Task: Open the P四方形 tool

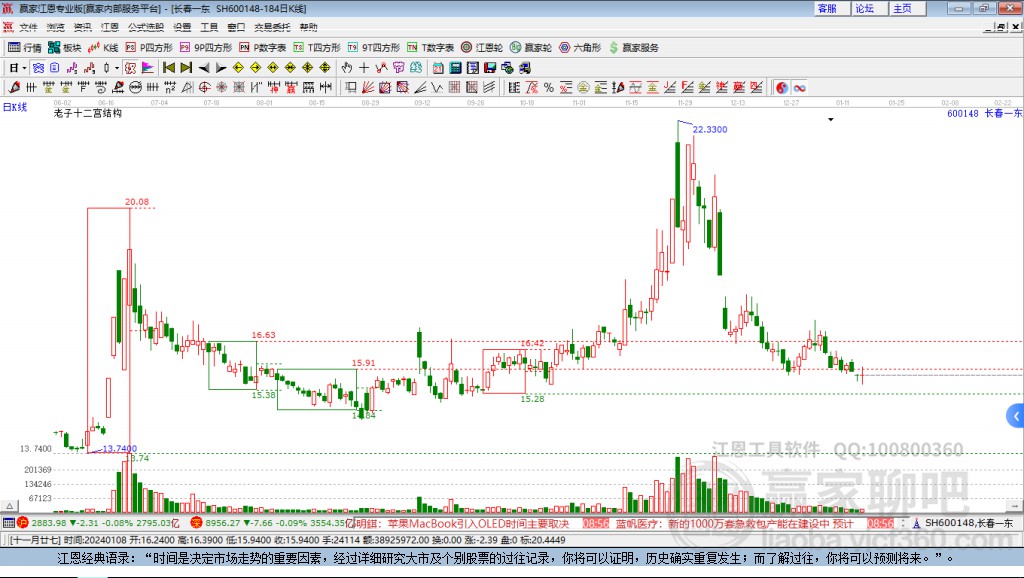Action: (x=149, y=47)
